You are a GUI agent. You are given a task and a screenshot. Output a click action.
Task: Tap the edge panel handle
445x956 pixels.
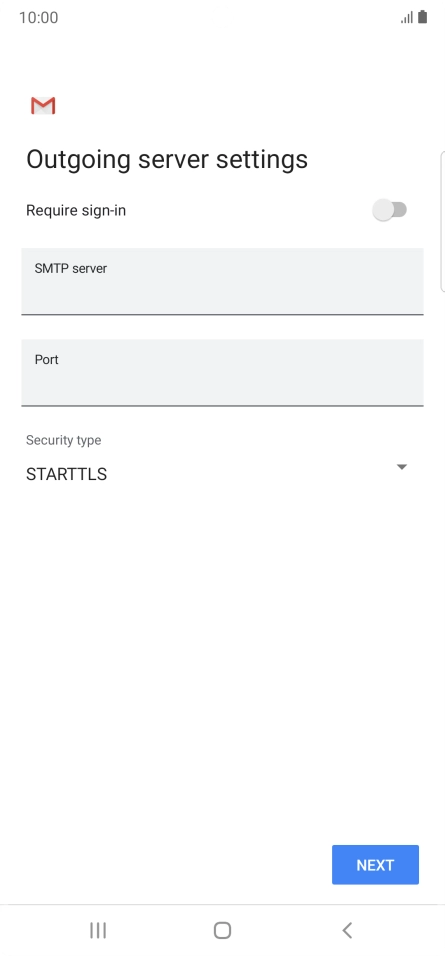442,222
